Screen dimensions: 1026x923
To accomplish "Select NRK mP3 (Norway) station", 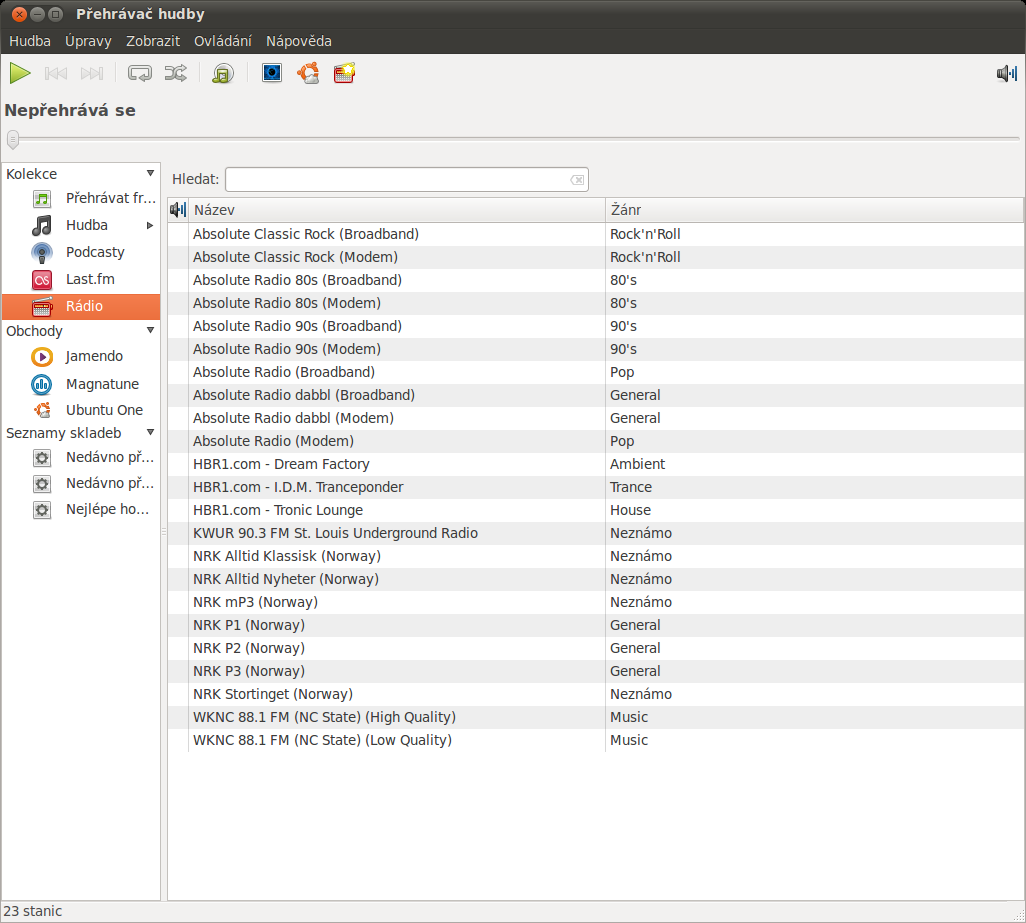I will click(x=595, y=602).
